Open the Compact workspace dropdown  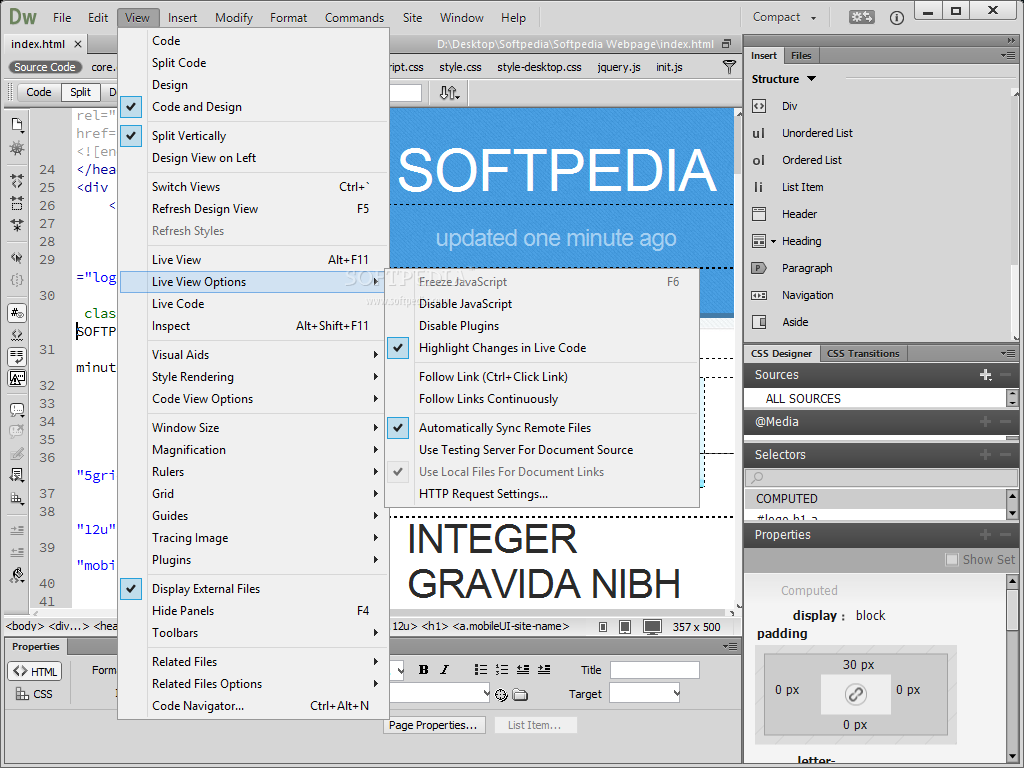784,18
